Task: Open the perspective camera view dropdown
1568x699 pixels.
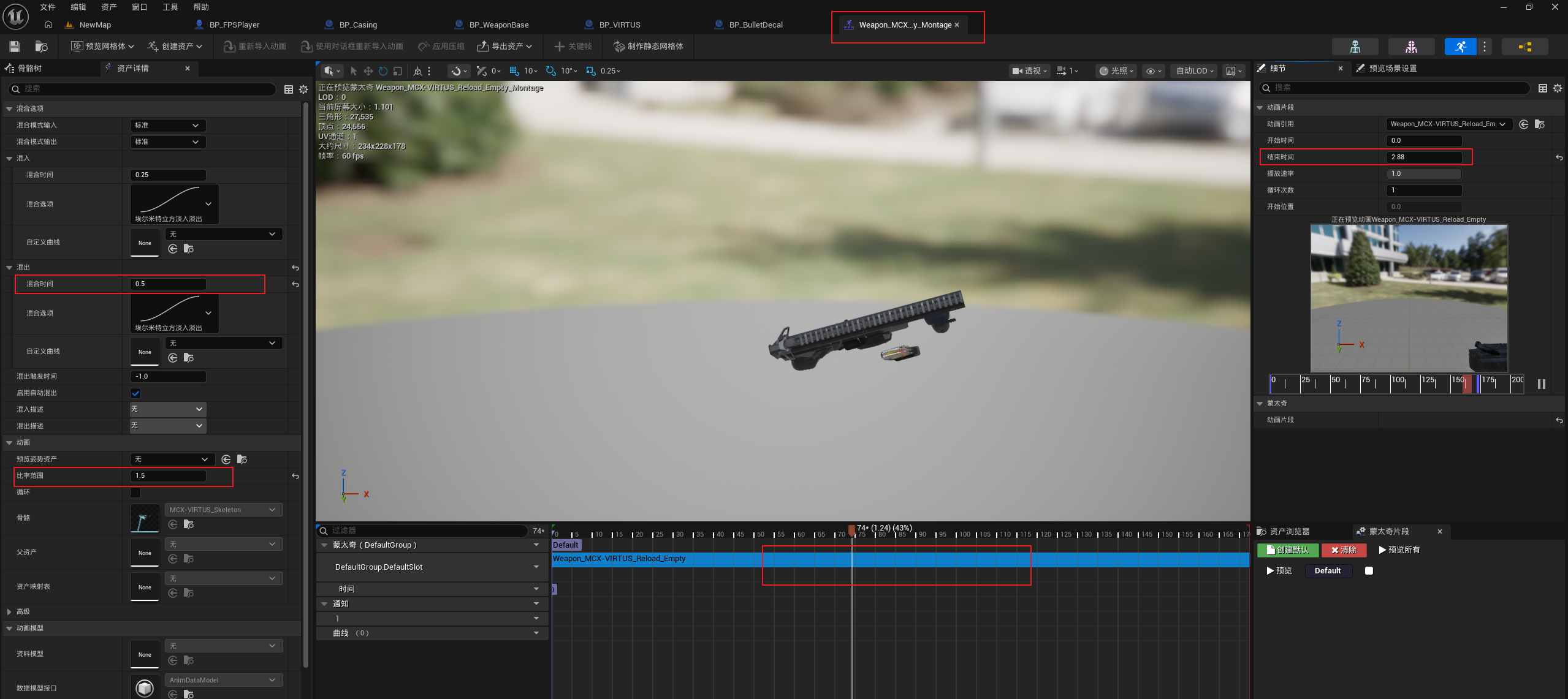Action: pos(1029,71)
